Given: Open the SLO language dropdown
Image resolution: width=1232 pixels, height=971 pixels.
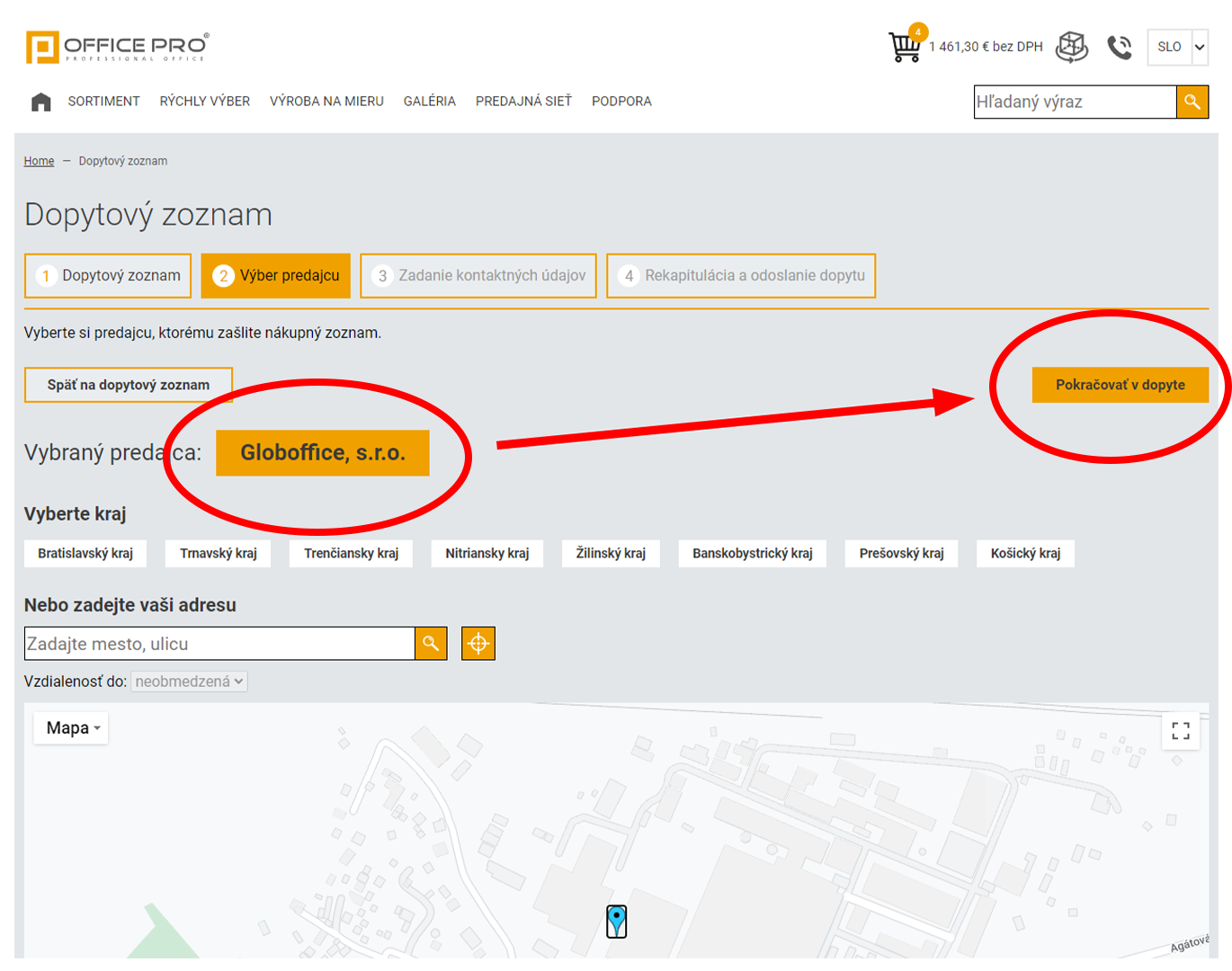Looking at the screenshot, I should pyautogui.click(x=1177, y=47).
